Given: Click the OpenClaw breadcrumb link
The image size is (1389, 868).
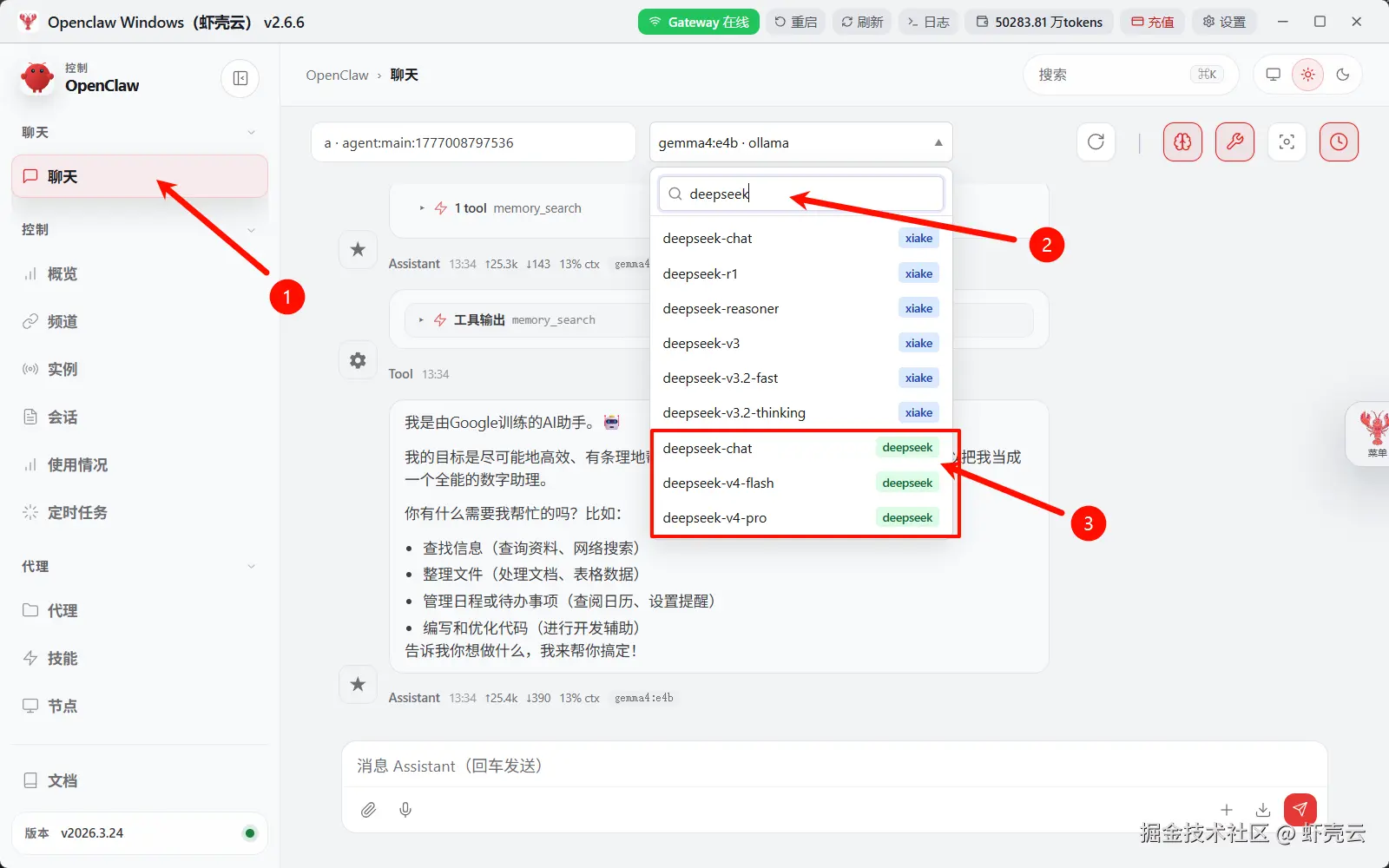Looking at the screenshot, I should (337, 75).
